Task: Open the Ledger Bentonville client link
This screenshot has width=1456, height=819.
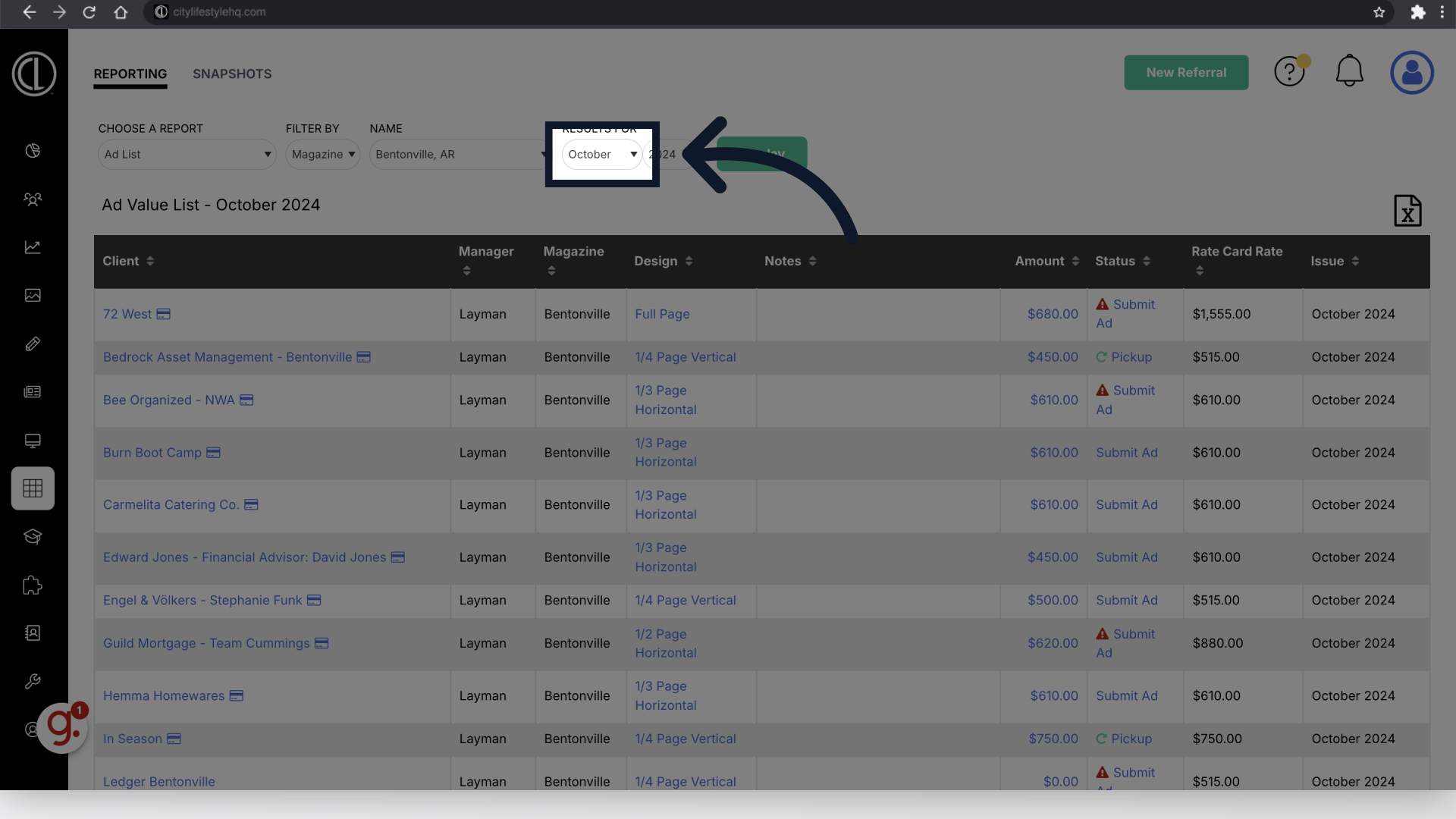Action: point(159,782)
